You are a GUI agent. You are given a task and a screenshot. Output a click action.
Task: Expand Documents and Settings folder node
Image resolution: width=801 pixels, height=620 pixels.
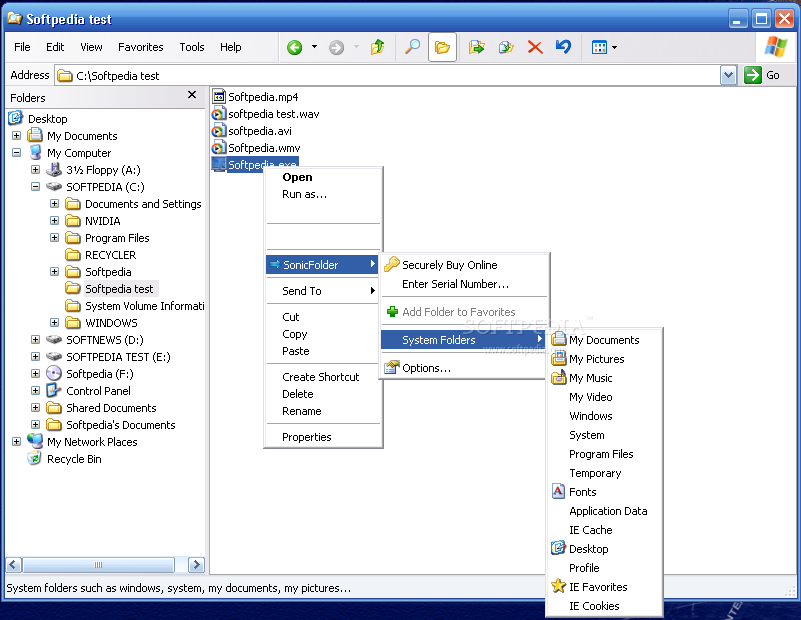tap(54, 203)
